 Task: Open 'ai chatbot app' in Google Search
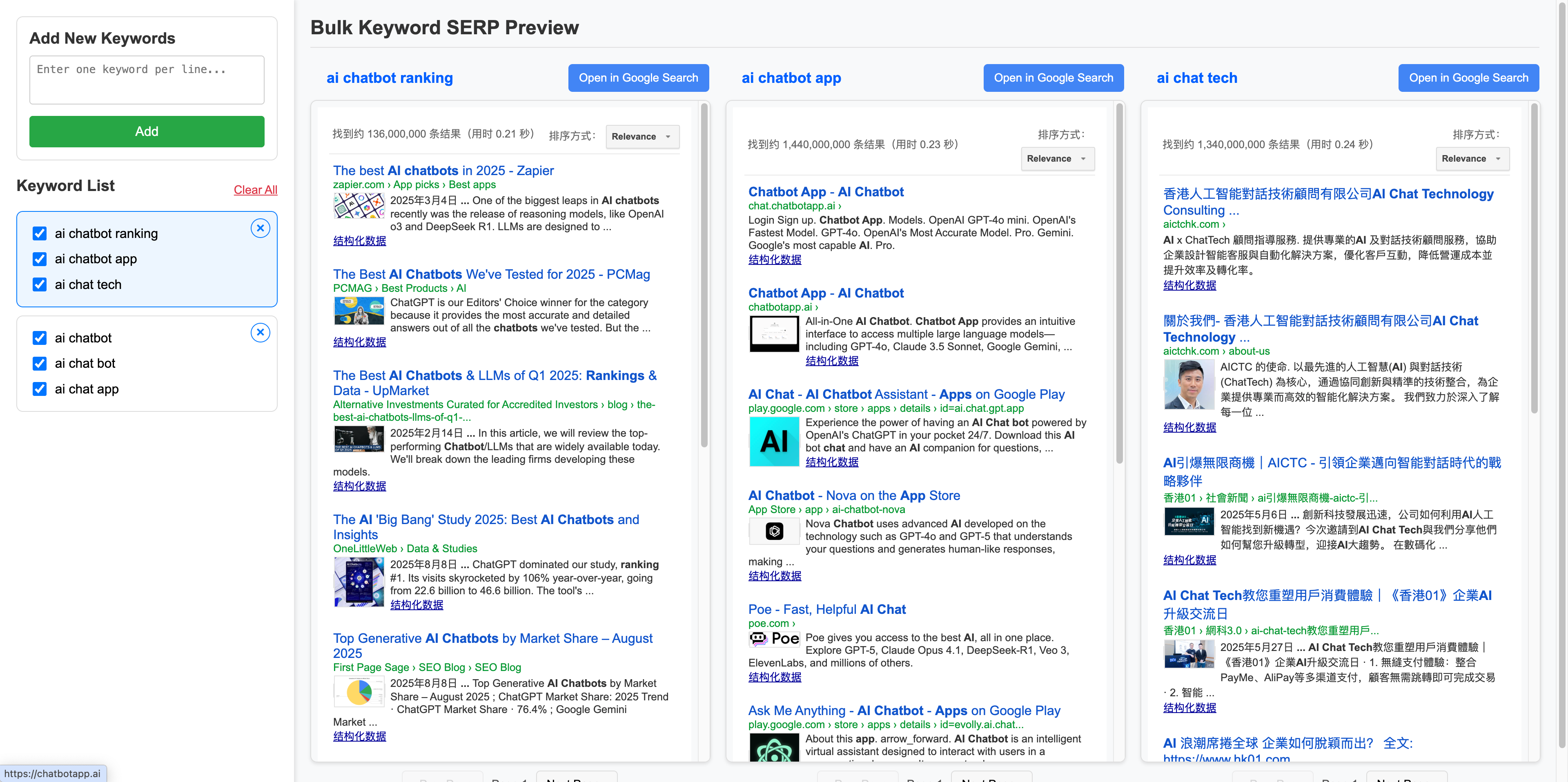(1053, 78)
